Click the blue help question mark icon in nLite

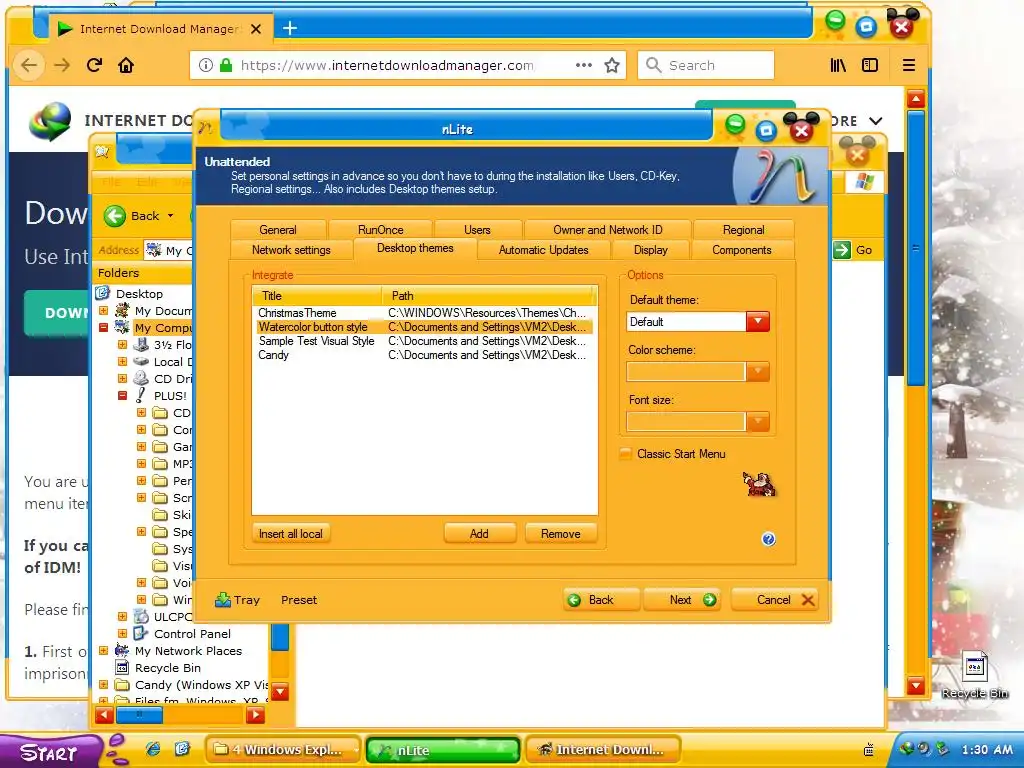[x=768, y=539]
